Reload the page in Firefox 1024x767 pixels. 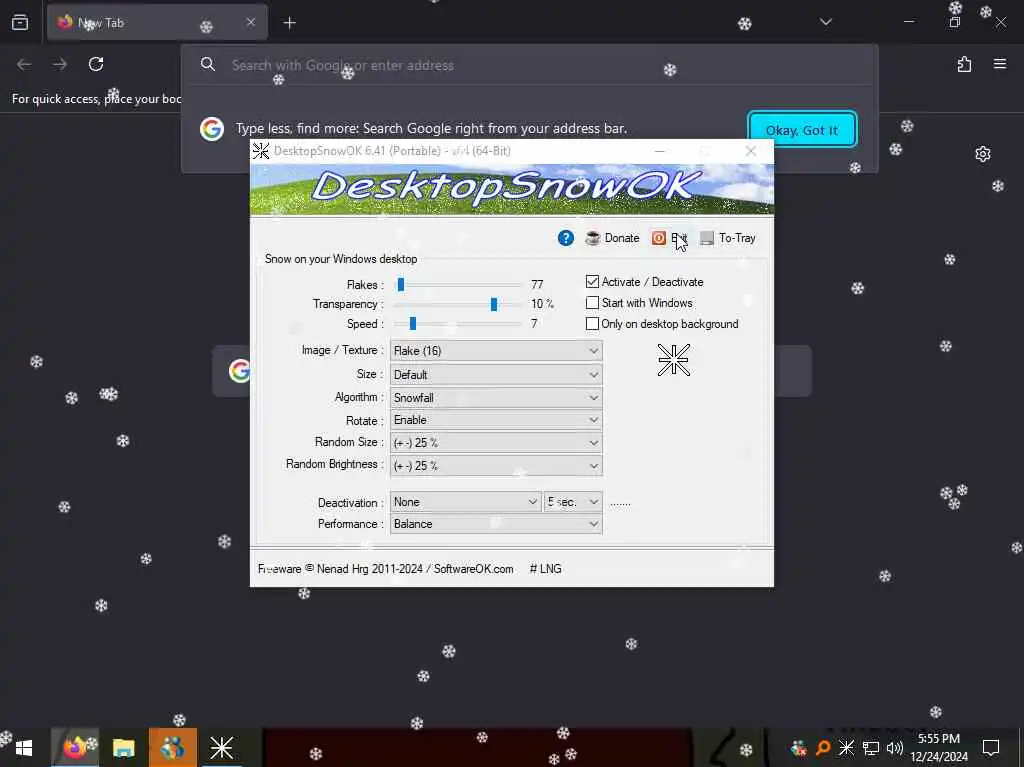click(x=96, y=64)
